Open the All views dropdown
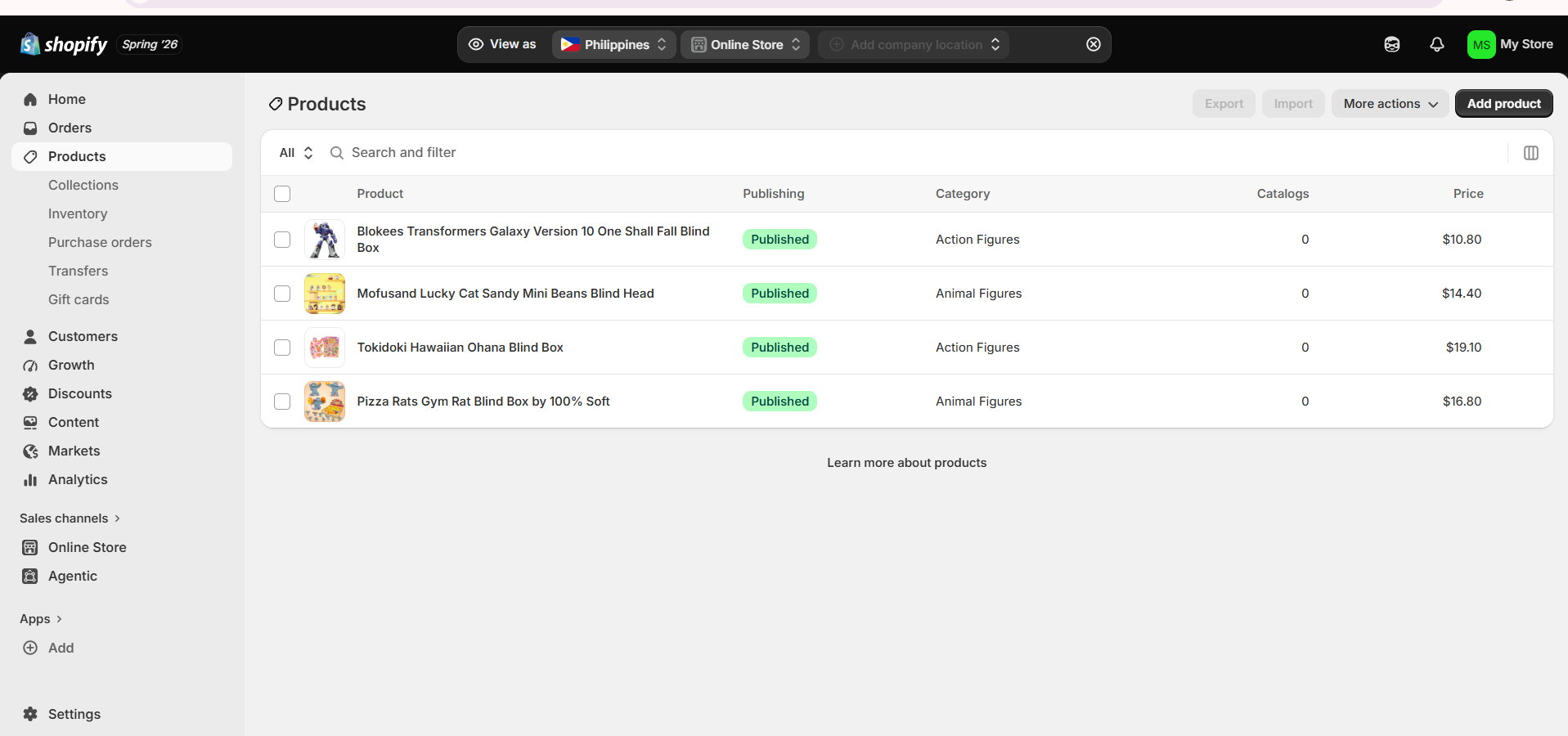1568x736 pixels. (x=296, y=153)
